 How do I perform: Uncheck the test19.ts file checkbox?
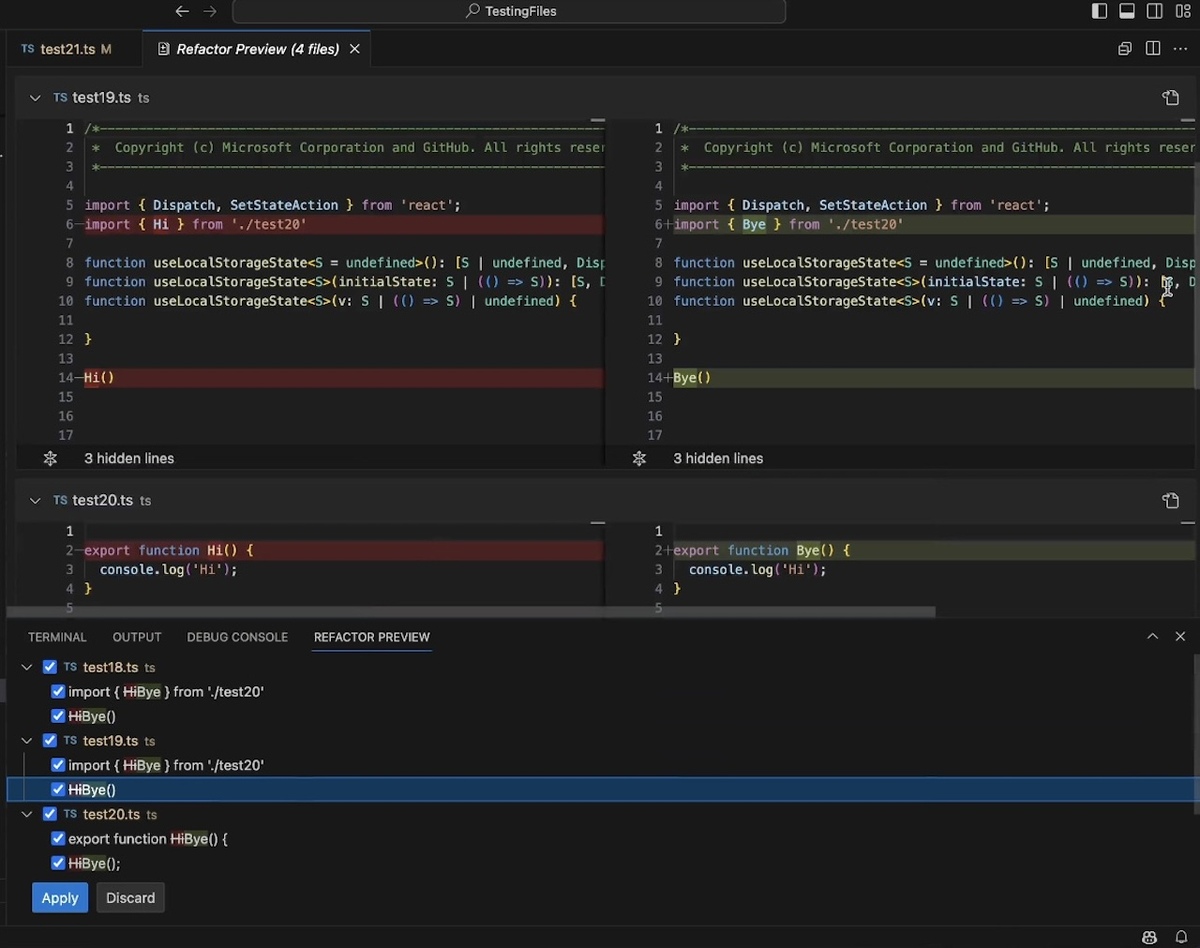50,741
